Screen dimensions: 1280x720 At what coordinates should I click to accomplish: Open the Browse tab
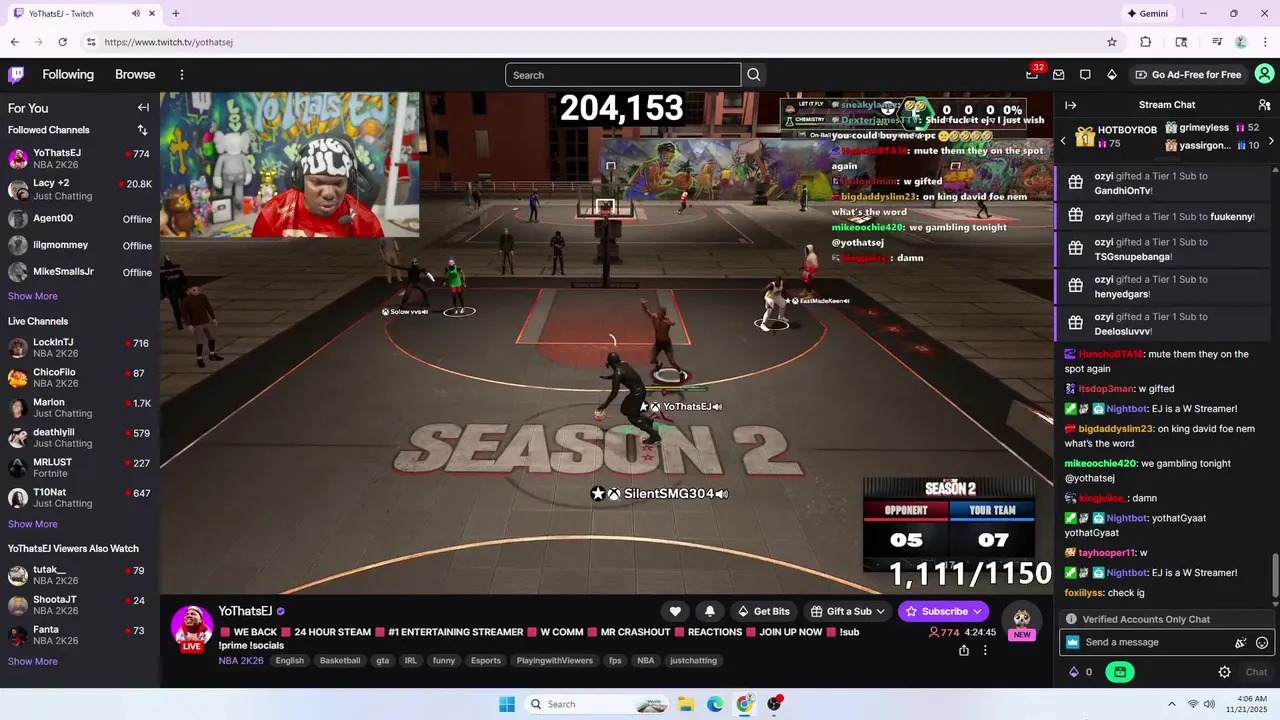[x=135, y=75]
